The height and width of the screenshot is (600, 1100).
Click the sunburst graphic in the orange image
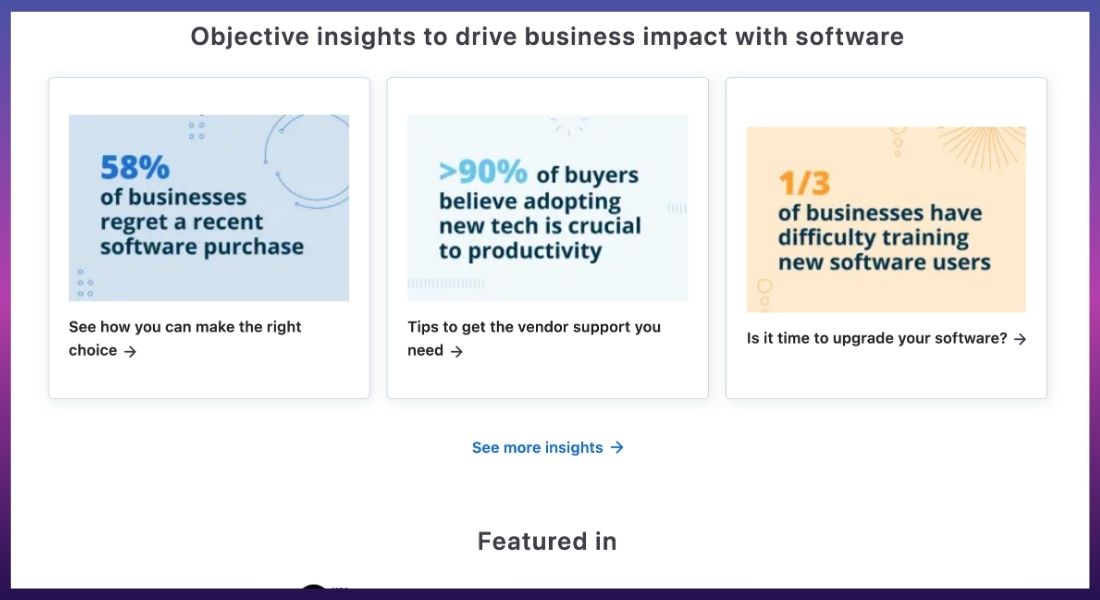tap(982, 146)
